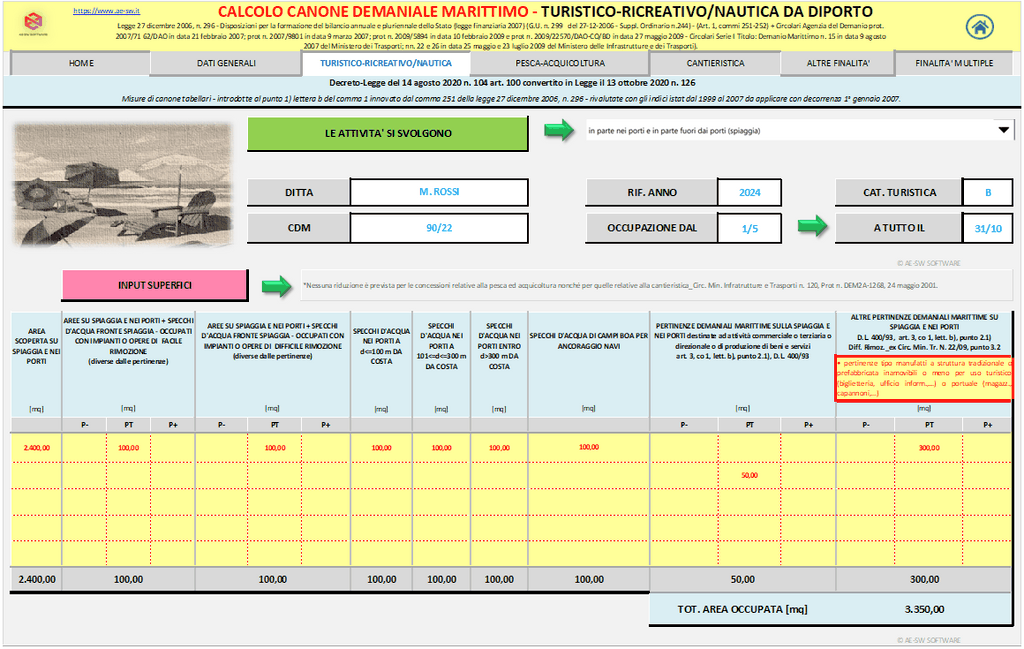This screenshot has height=649, width=1024.
Task: Open the activity location dropdown arrow
Action: click(1003, 130)
